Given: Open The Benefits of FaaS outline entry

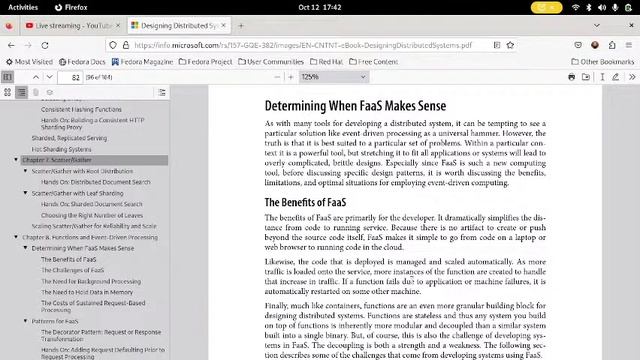Looking at the screenshot, I should click(69, 259).
